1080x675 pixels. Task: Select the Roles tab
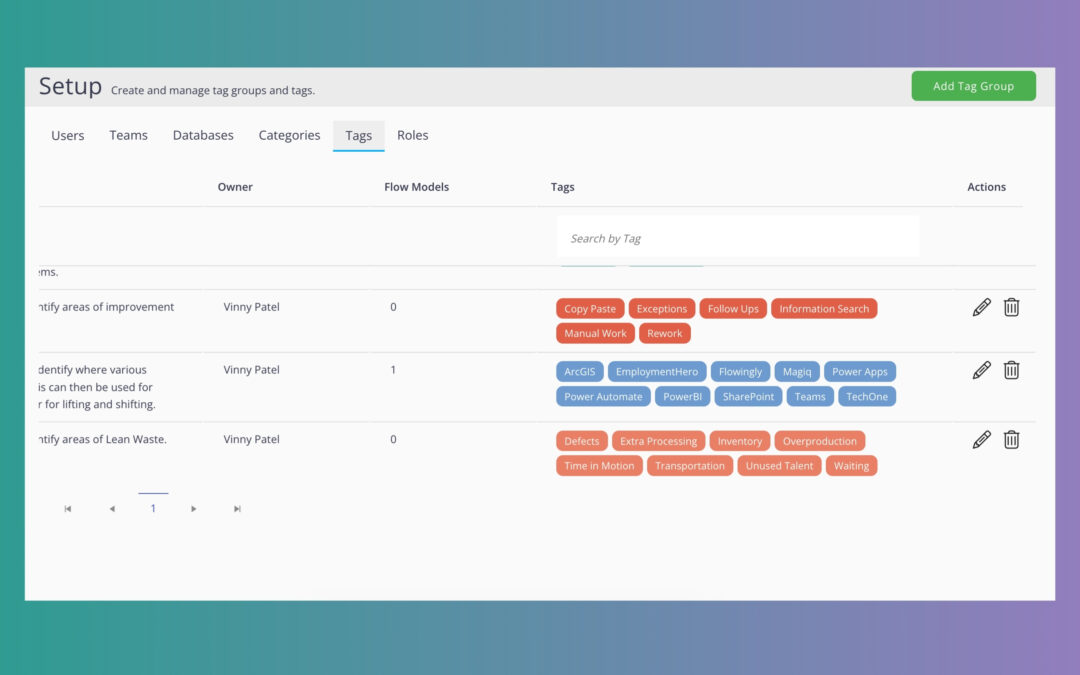point(412,136)
